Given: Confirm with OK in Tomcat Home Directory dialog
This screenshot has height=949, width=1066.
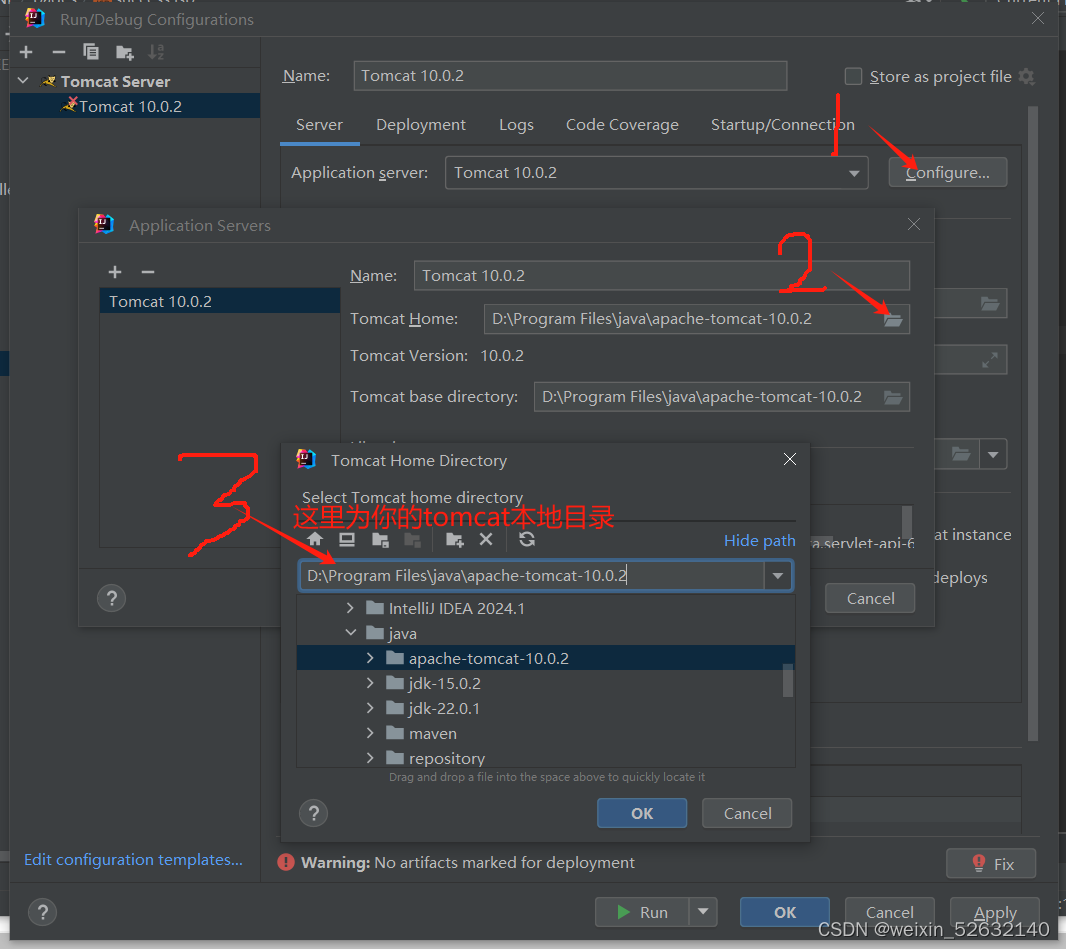Looking at the screenshot, I should click(642, 813).
